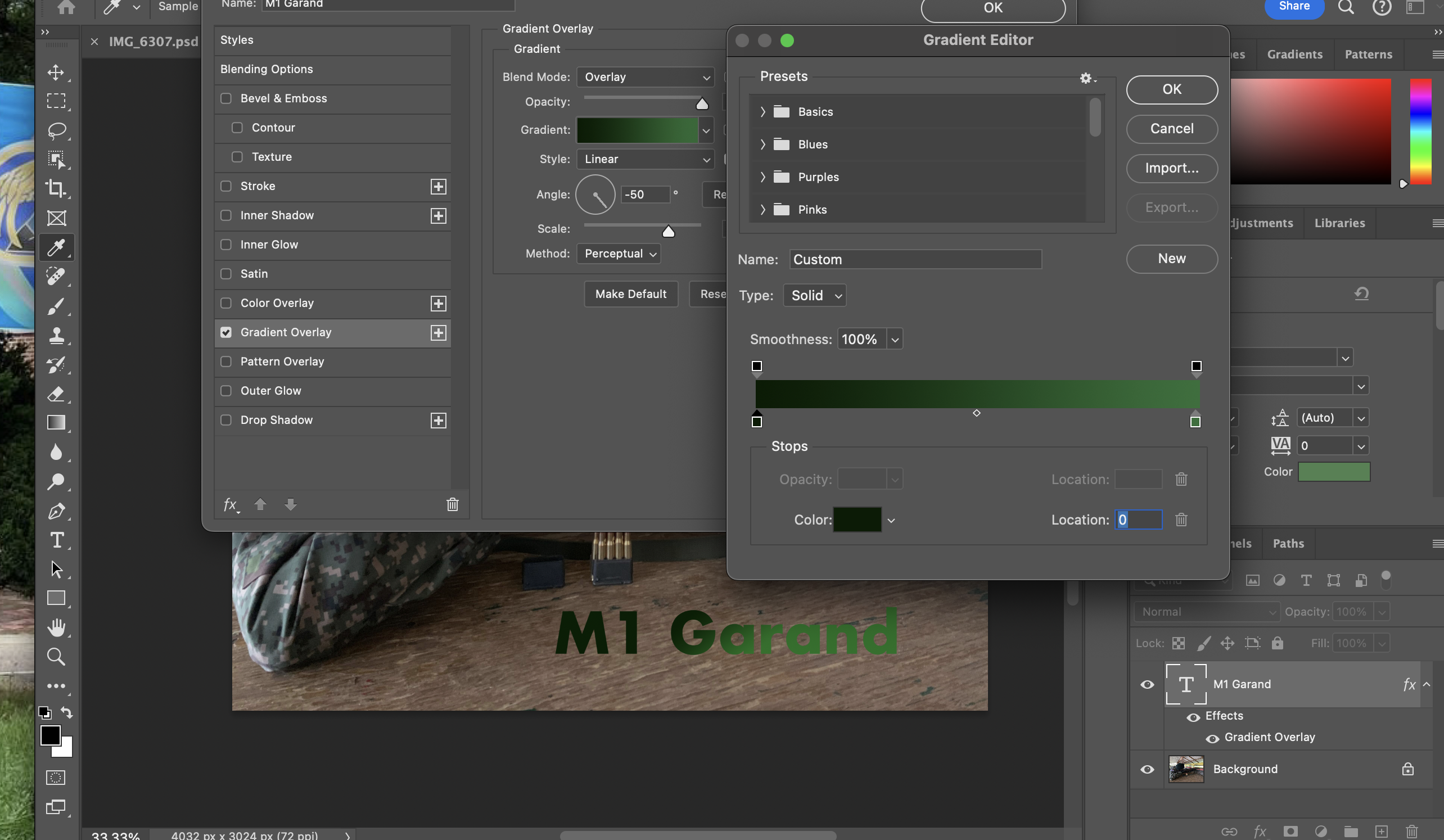Click the Zoom tool in toolbar

pyautogui.click(x=56, y=657)
